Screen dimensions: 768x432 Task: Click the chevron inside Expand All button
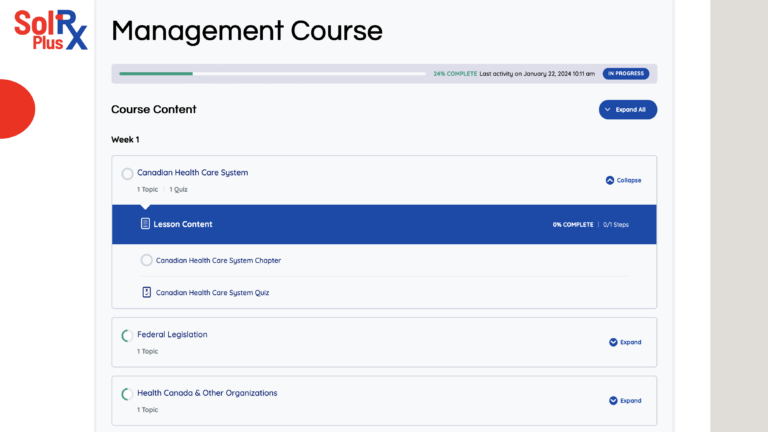coord(607,110)
